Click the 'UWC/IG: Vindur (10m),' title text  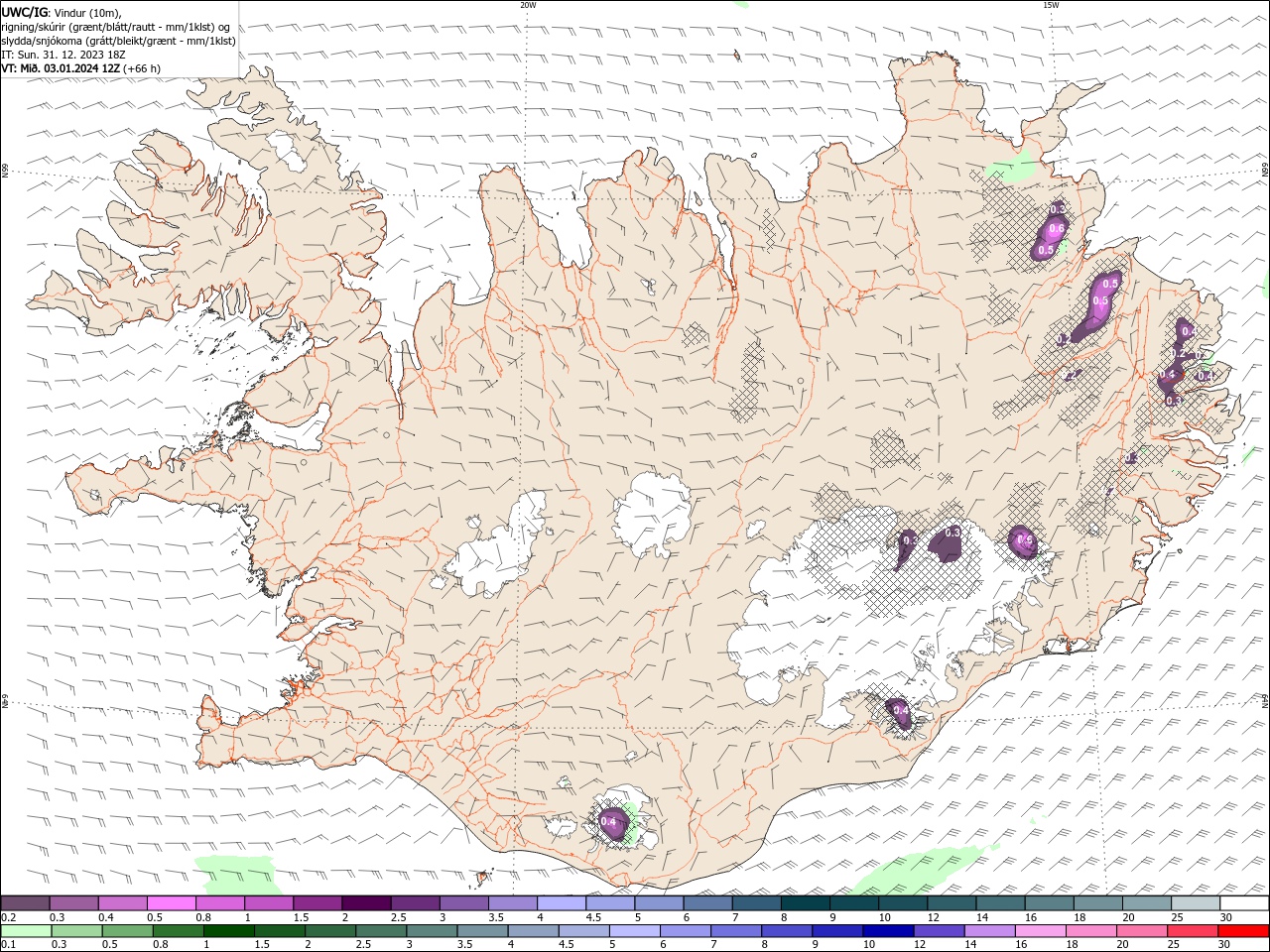tap(62, 12)
